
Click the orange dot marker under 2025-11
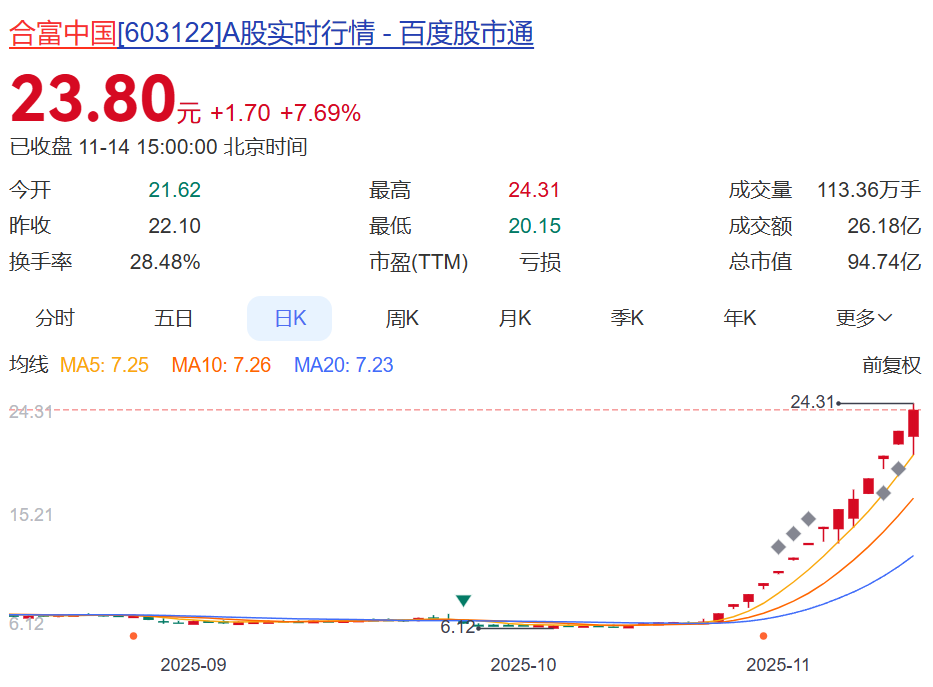765,636
